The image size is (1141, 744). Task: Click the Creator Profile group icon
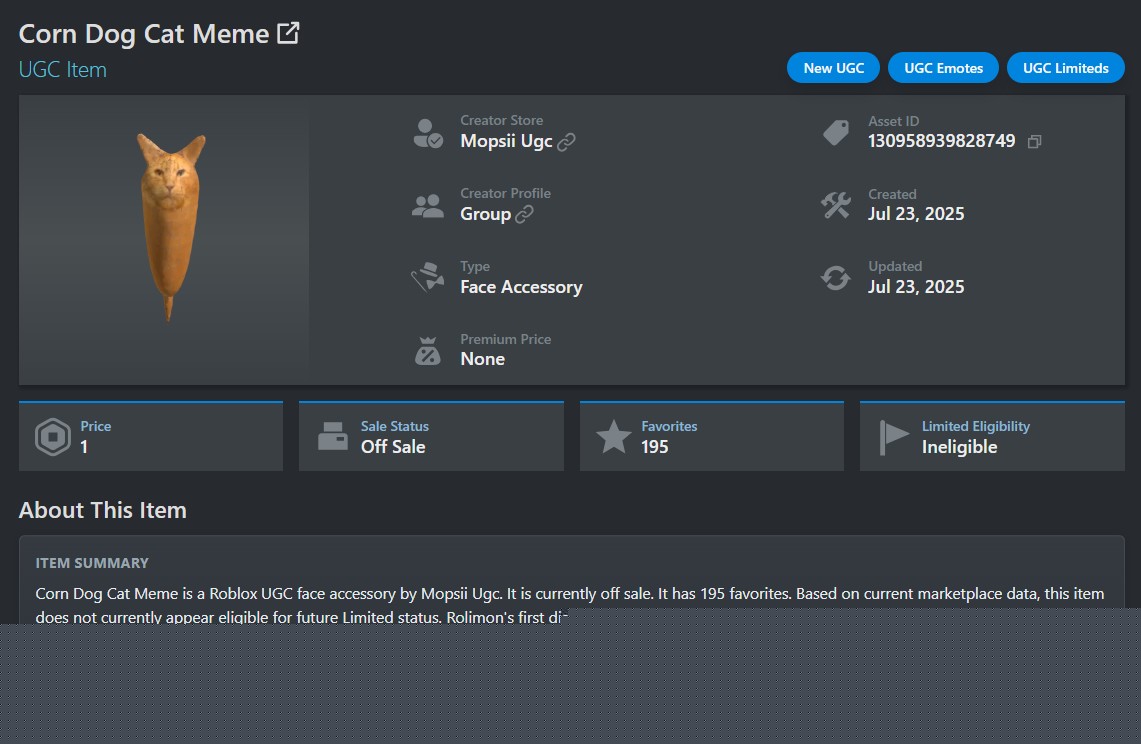click(x=428, y=206)
